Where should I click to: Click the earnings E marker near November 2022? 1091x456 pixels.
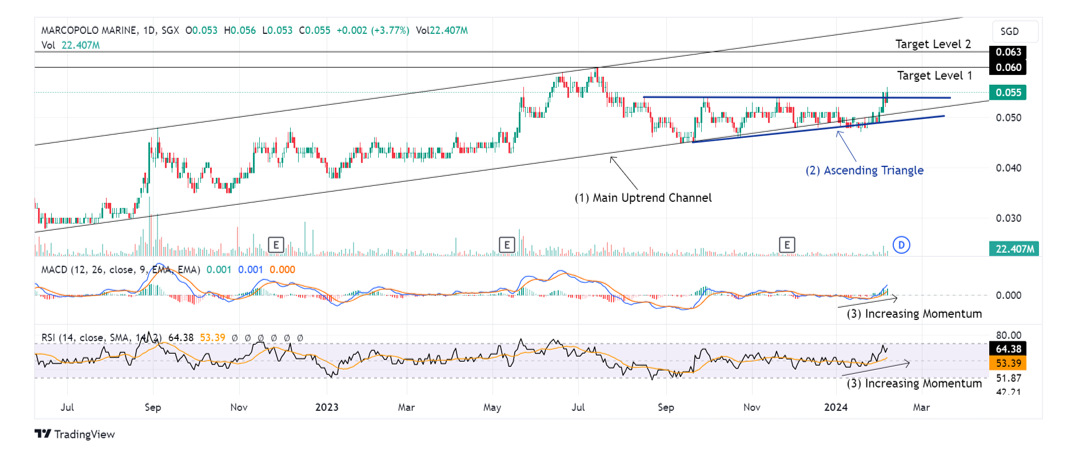click(276, 244)
